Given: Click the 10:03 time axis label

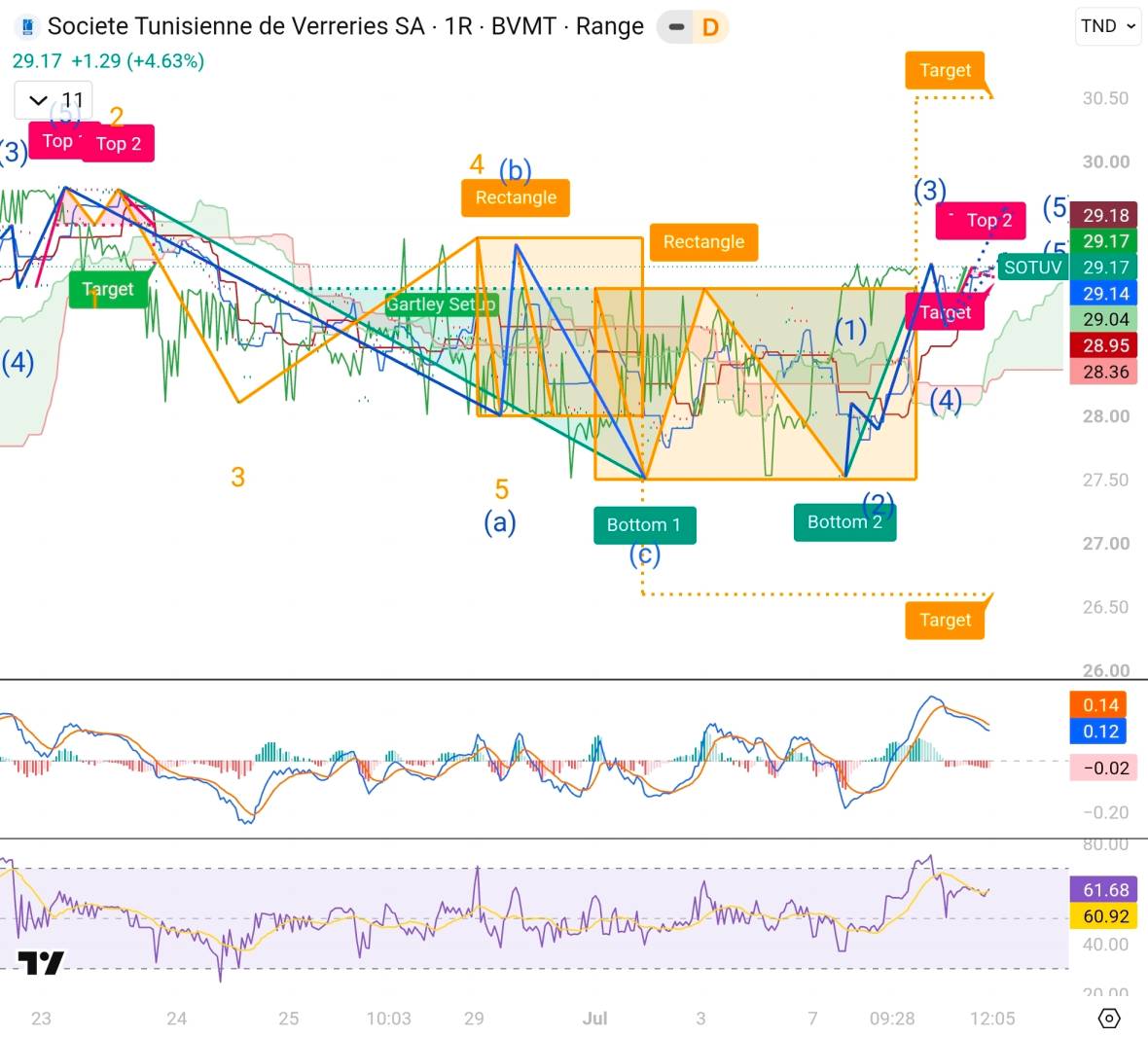Looking at the screenshot, I should pyautogui.click(x=388, y=1018).
